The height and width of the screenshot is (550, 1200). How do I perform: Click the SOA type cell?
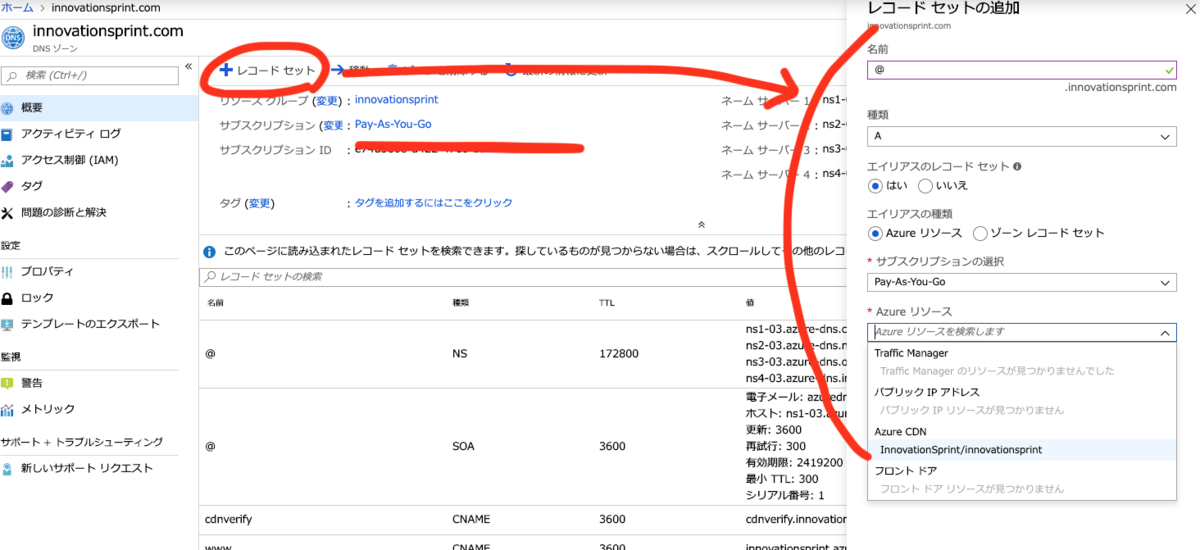coord(463,448)
